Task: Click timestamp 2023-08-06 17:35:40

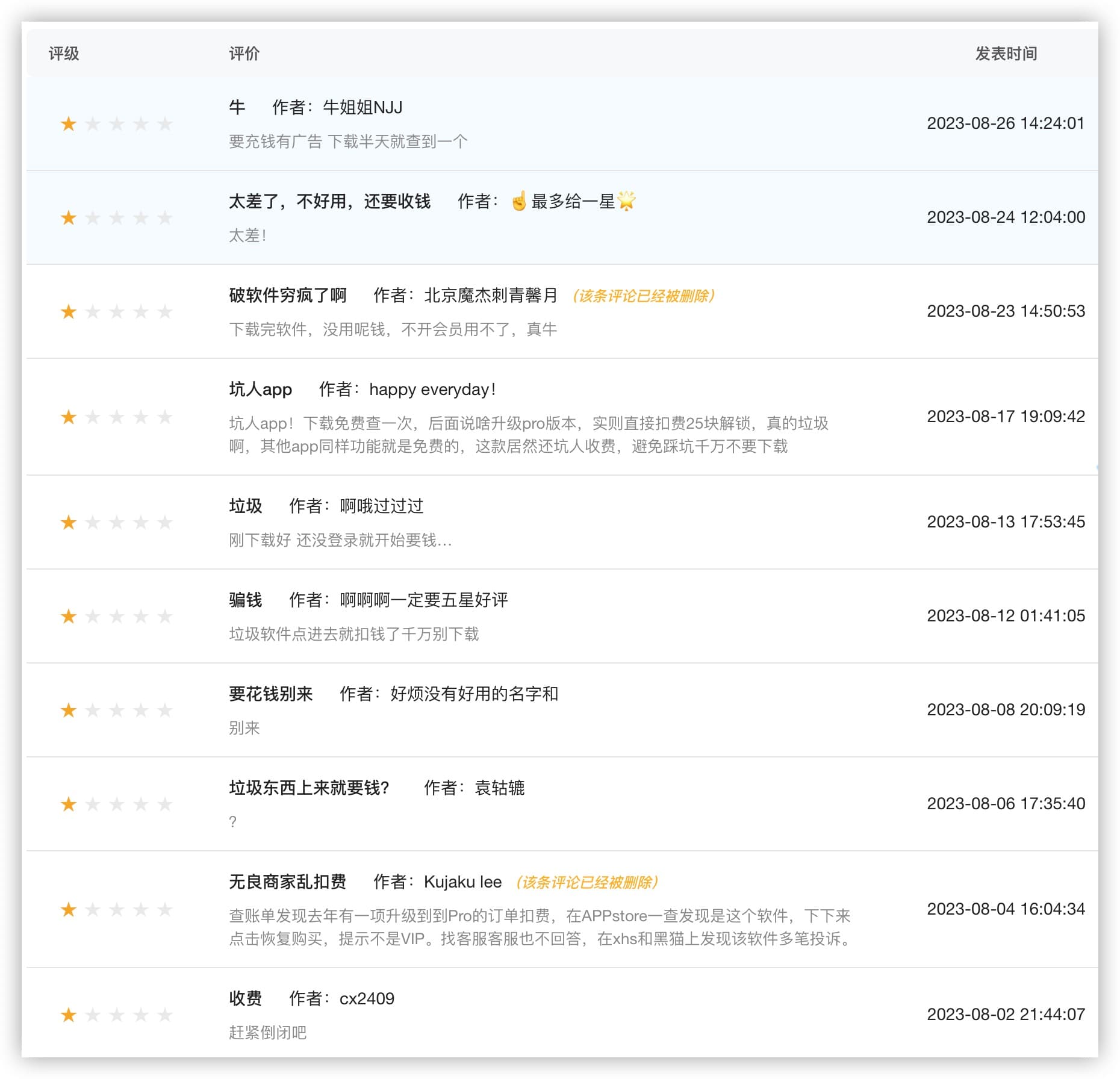Action: 1006,804
